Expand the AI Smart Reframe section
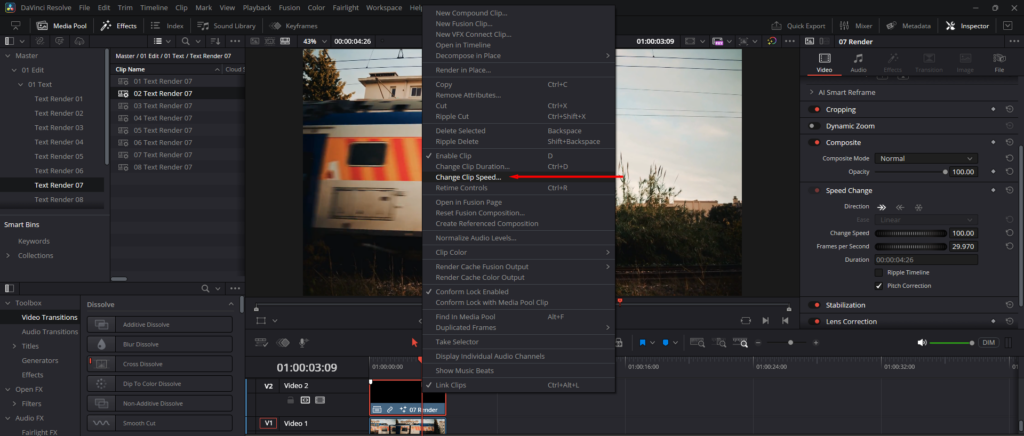 click(x=812, y=93)
